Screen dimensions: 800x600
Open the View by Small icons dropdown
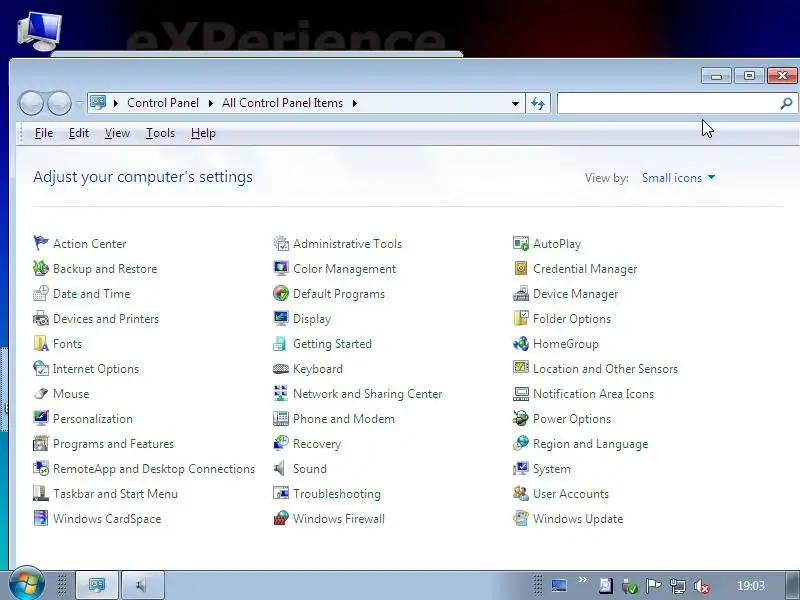(678, 178)
